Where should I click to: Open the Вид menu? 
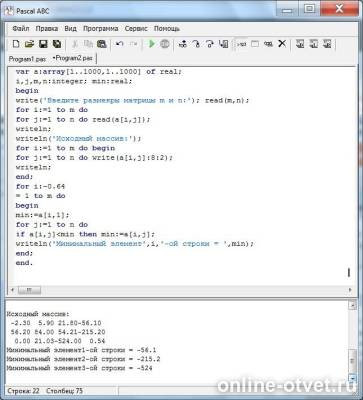coord(70,29)
